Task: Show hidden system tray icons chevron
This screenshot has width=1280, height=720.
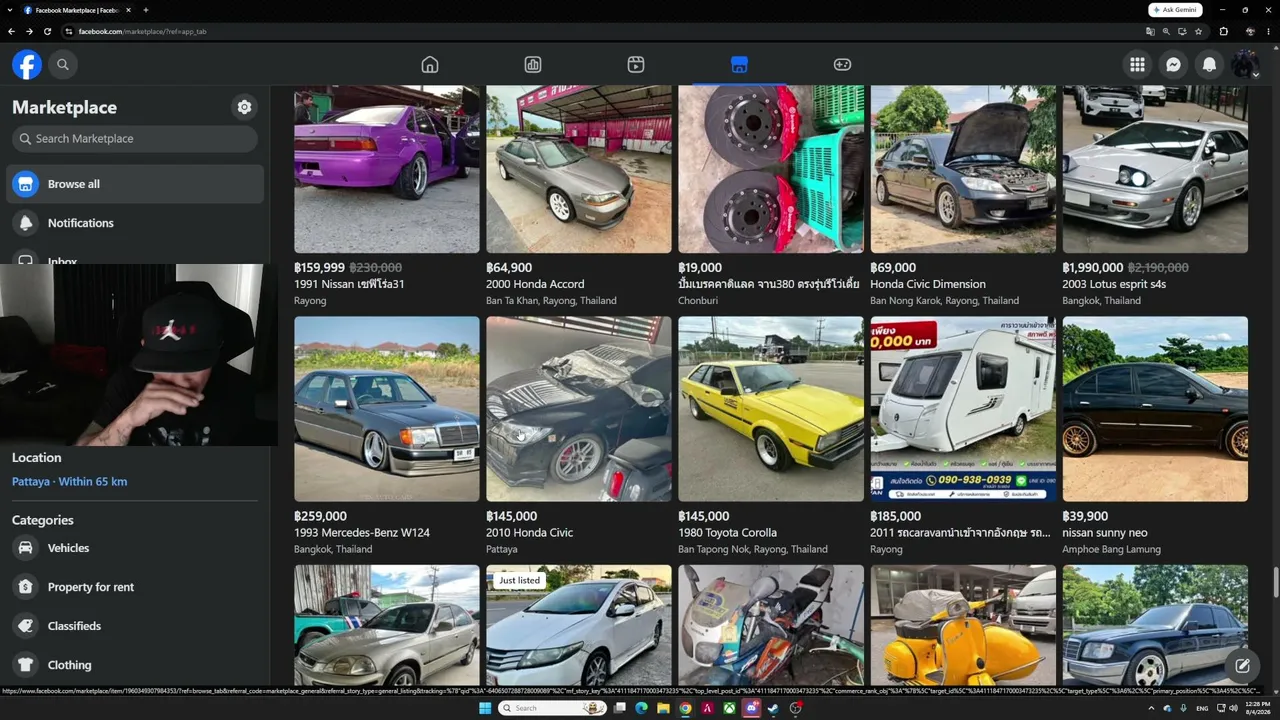Action: 1151,708
